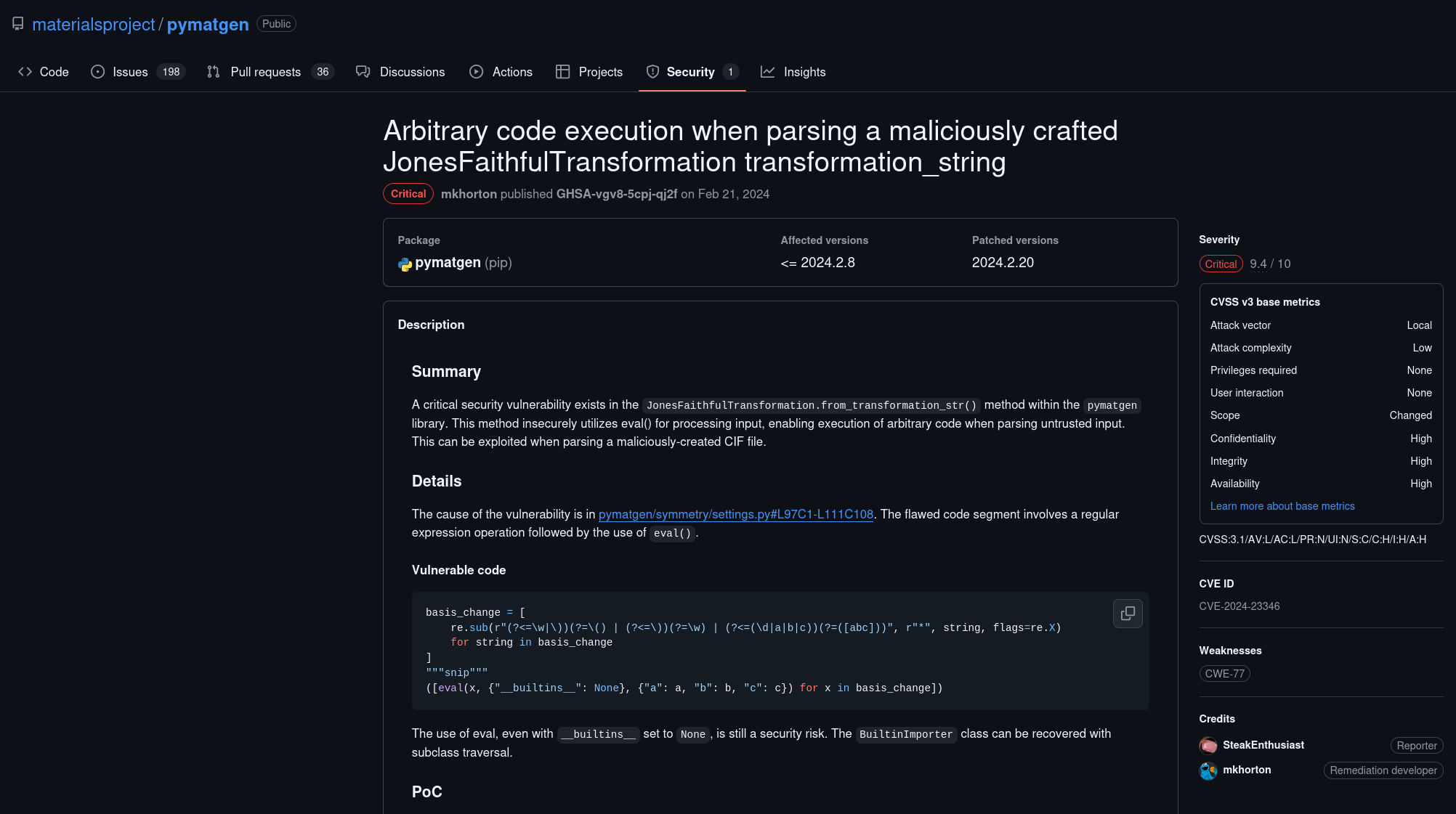Copy the vulnerable code snippet

(x=1128, y=614)
